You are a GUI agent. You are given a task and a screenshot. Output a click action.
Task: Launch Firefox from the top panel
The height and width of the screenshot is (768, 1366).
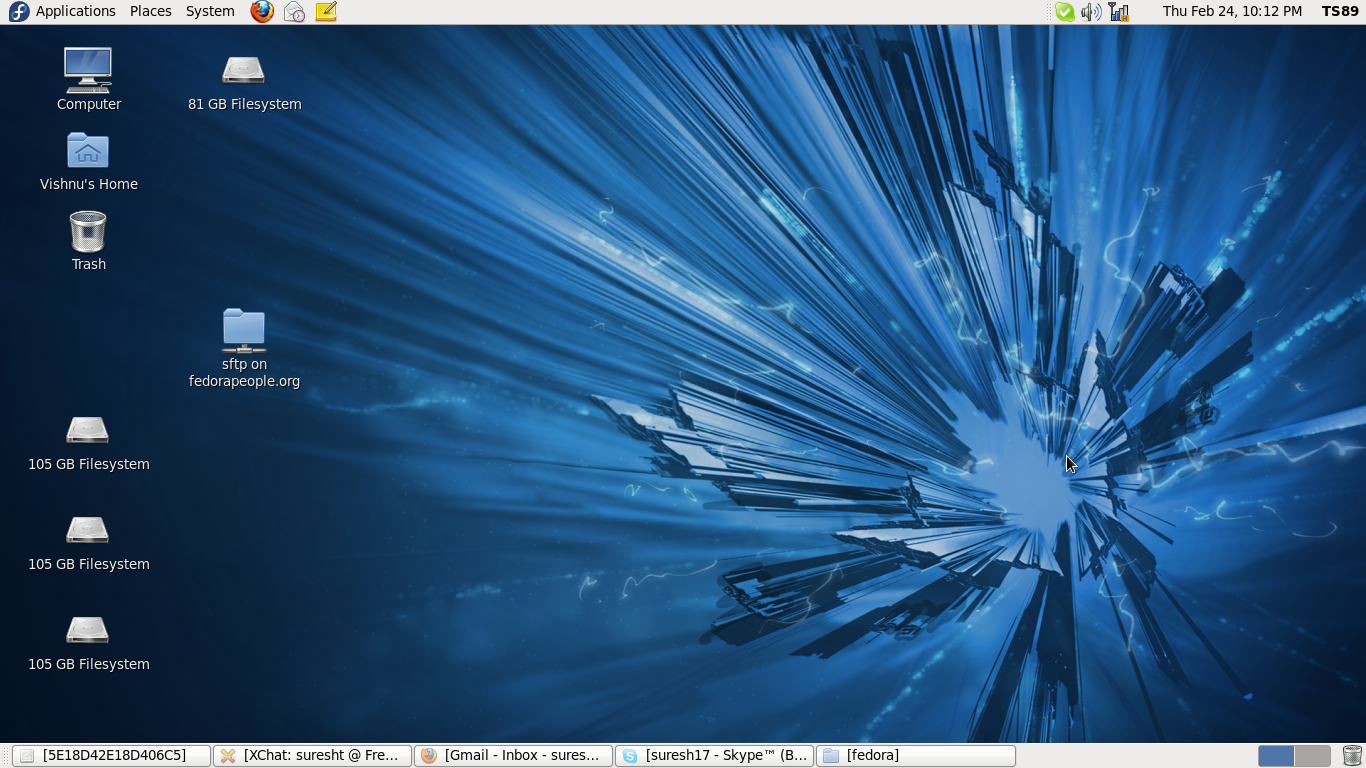[262, 11]
